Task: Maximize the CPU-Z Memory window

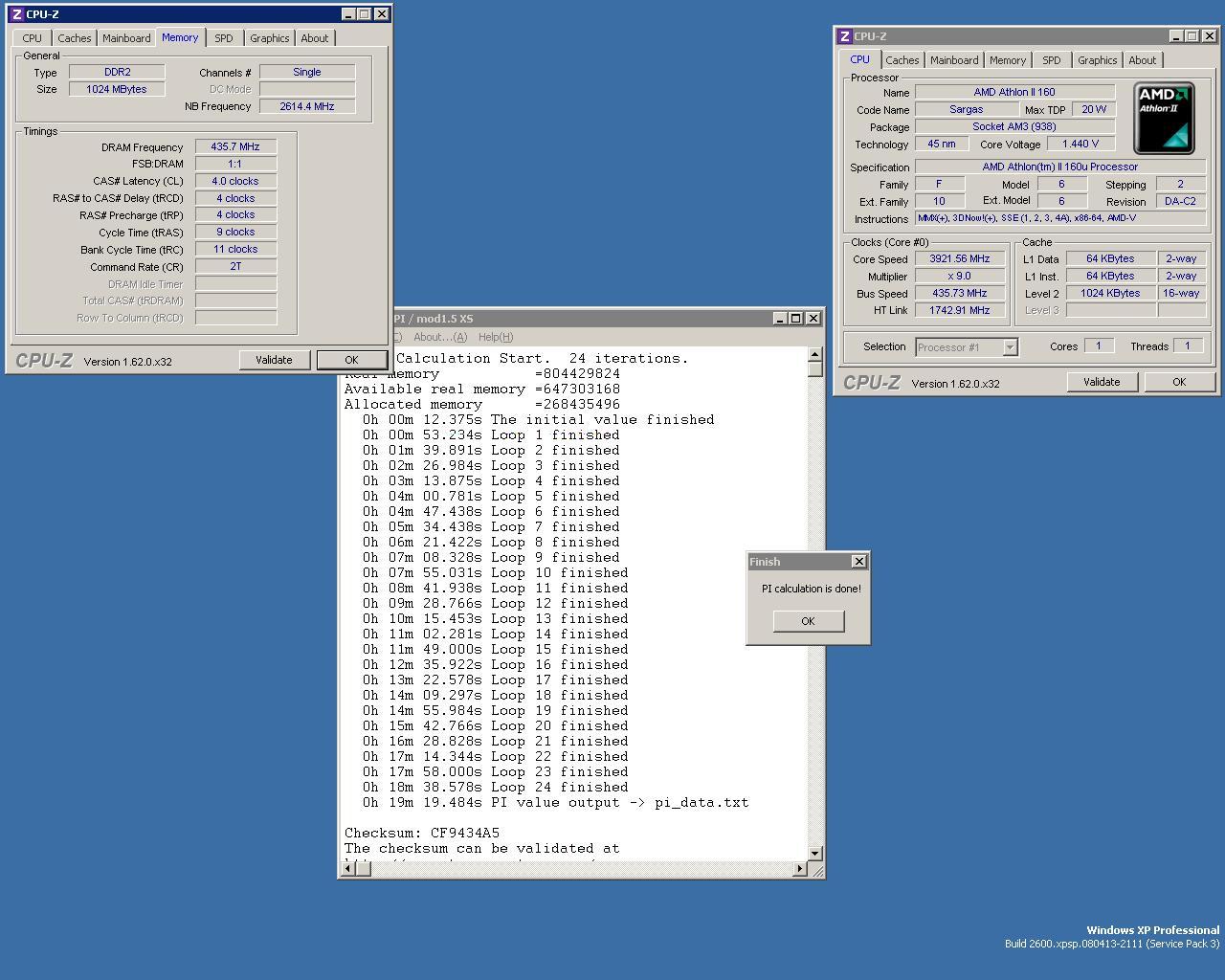Action: coord(364,14)
